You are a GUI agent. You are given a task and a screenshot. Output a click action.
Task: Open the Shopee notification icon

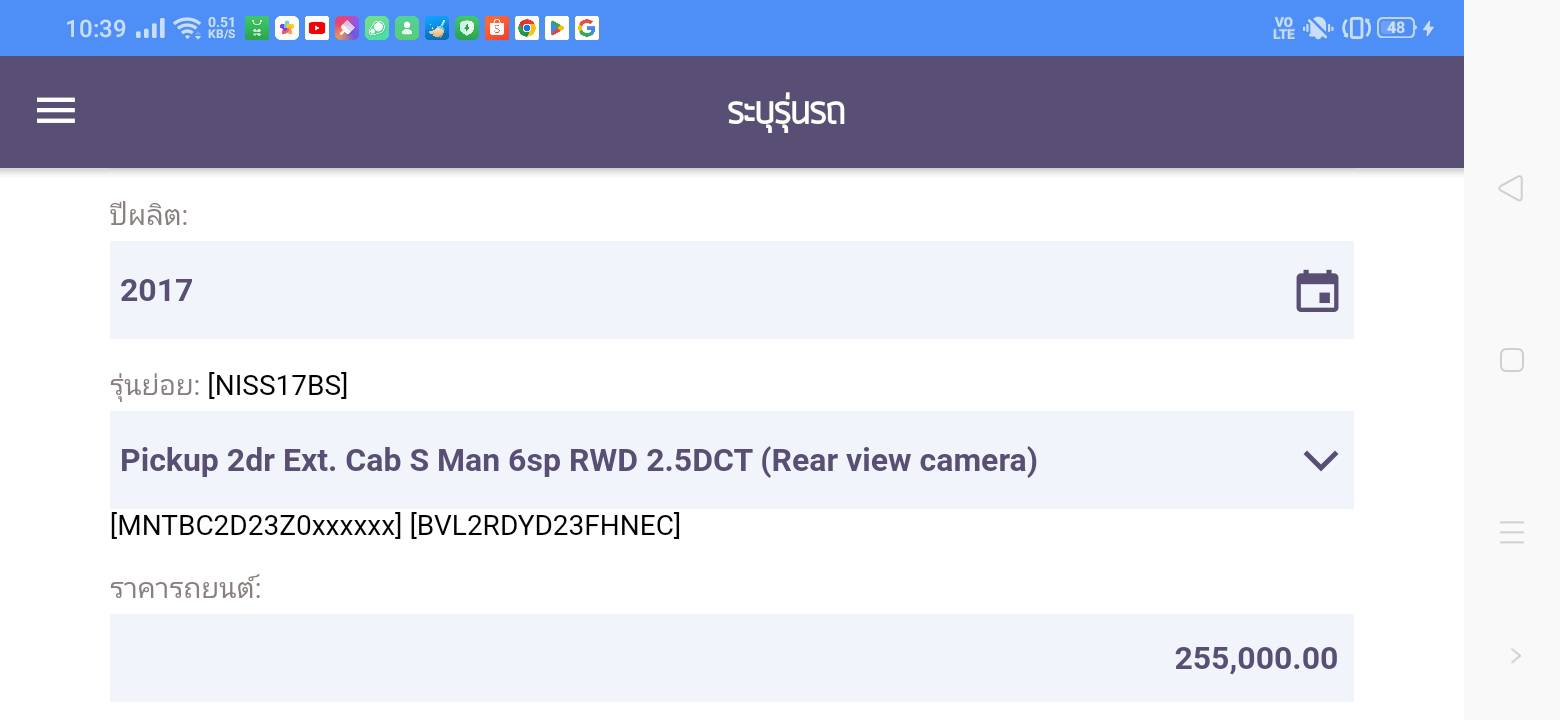pos(497,28)
